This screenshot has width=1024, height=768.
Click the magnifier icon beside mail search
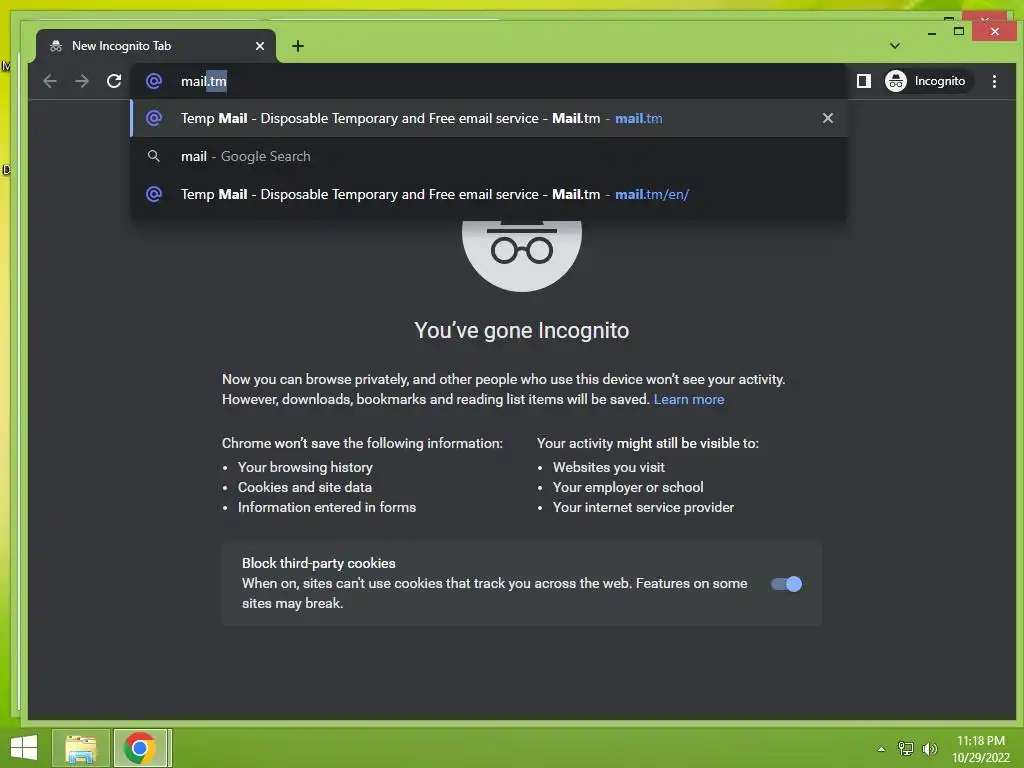point(153,156)
